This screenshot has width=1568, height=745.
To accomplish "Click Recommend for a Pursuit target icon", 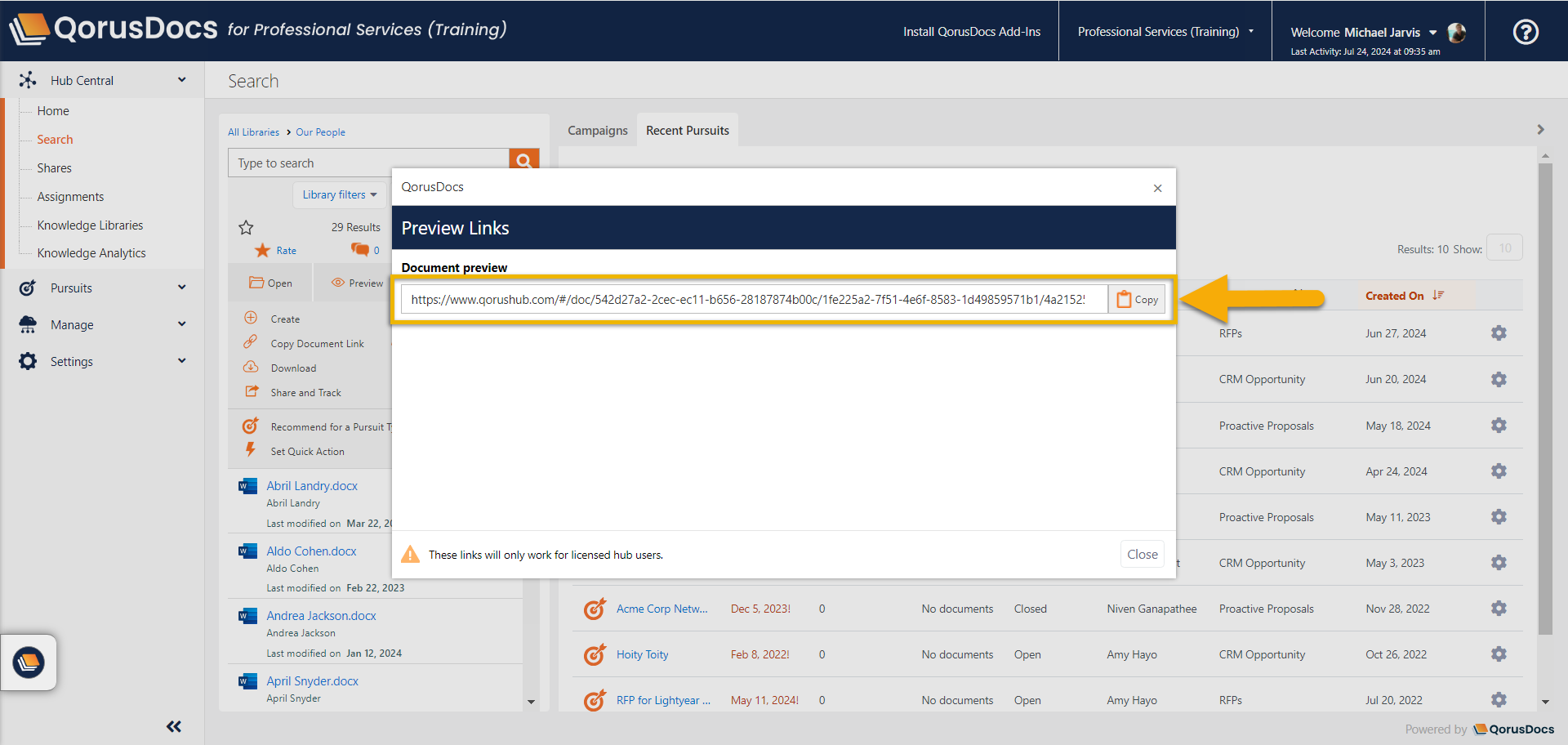I will [x=251, y=426].
